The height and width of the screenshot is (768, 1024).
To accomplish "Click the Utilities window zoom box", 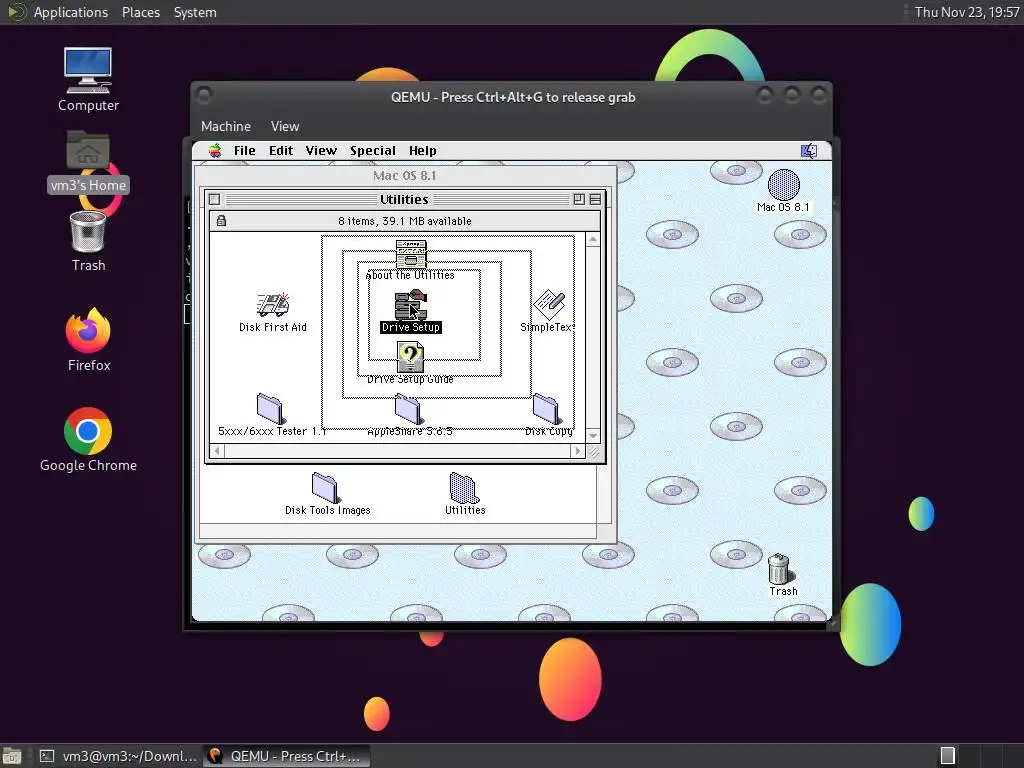I will tap(579, 199).
